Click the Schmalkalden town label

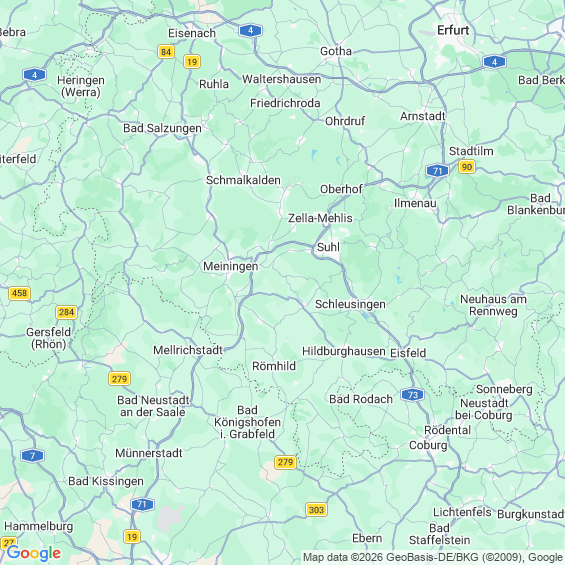pos(243,180)
